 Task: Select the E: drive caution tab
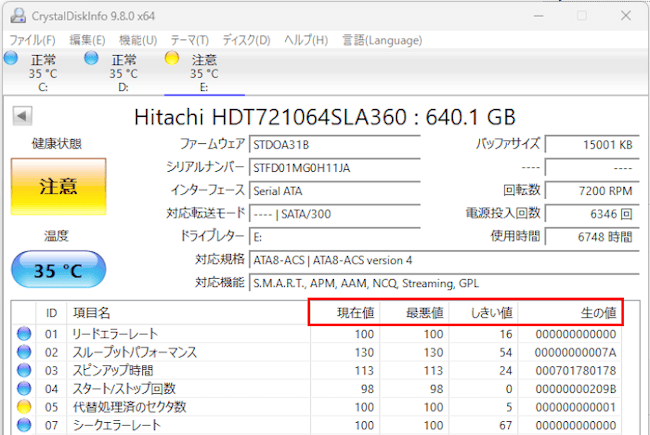click(x=204, y=73)
